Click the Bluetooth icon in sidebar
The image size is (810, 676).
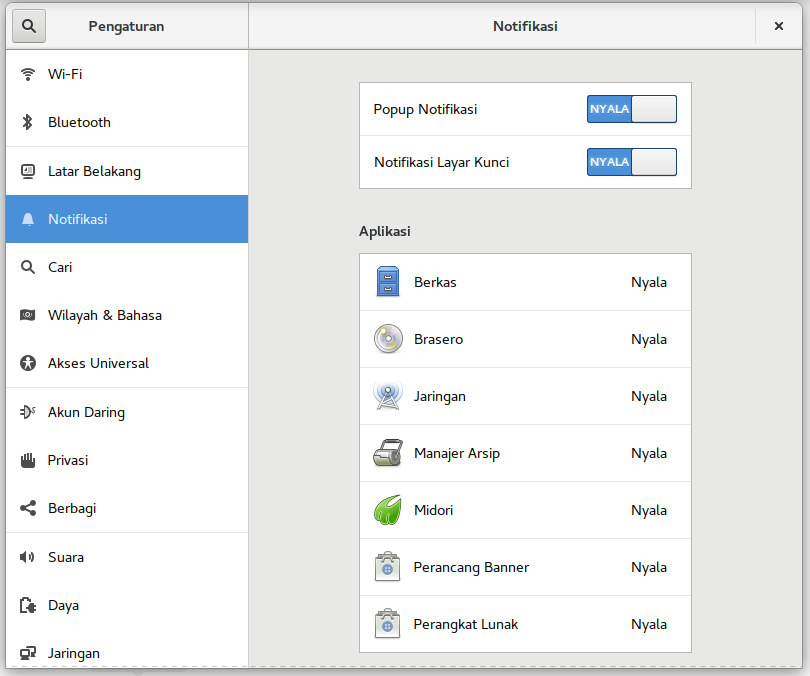[x=28, y=122]
